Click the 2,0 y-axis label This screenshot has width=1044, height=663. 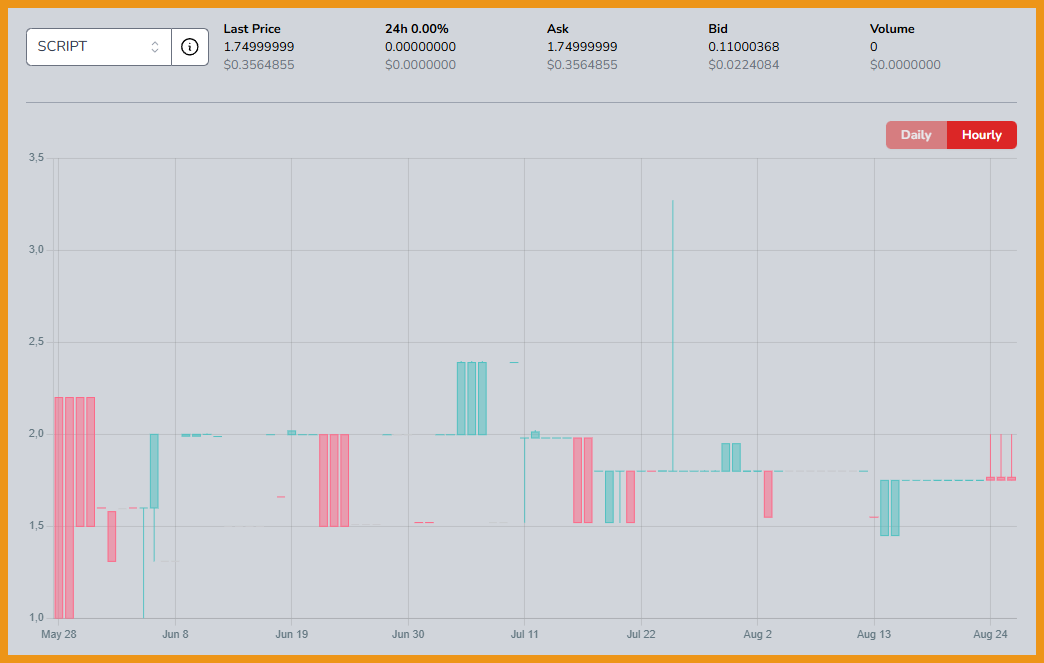click(x=36, y=433)
